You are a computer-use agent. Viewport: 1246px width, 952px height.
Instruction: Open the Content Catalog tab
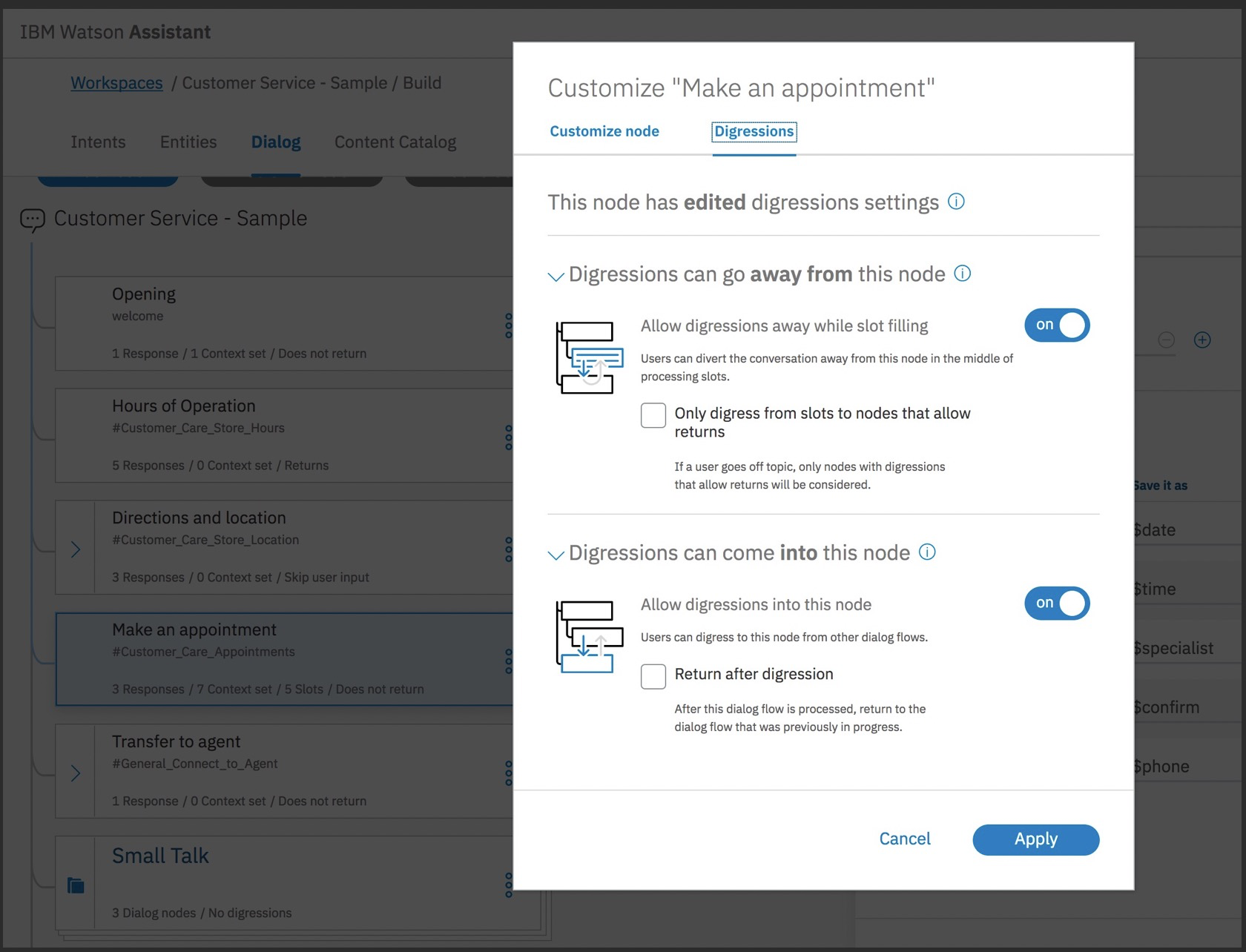point(395,142)
